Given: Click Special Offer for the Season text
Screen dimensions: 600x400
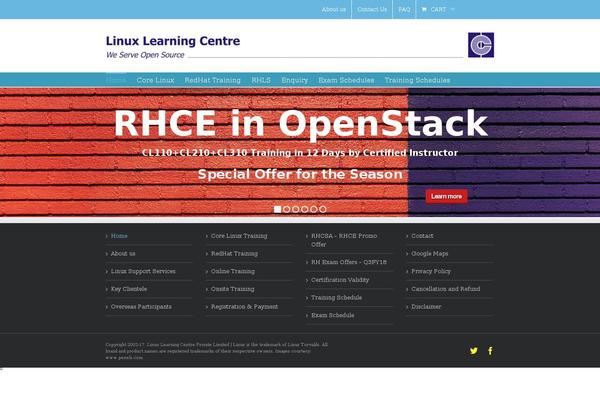Looking at the screenshot, I should tap(300, 174).
